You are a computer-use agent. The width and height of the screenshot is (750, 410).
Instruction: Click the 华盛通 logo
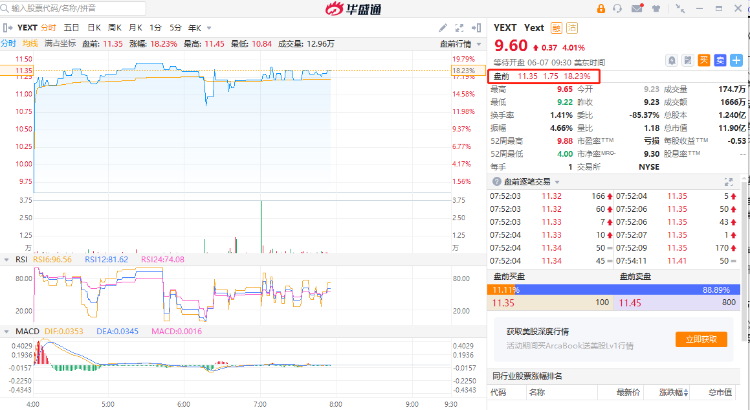point(353,9)
